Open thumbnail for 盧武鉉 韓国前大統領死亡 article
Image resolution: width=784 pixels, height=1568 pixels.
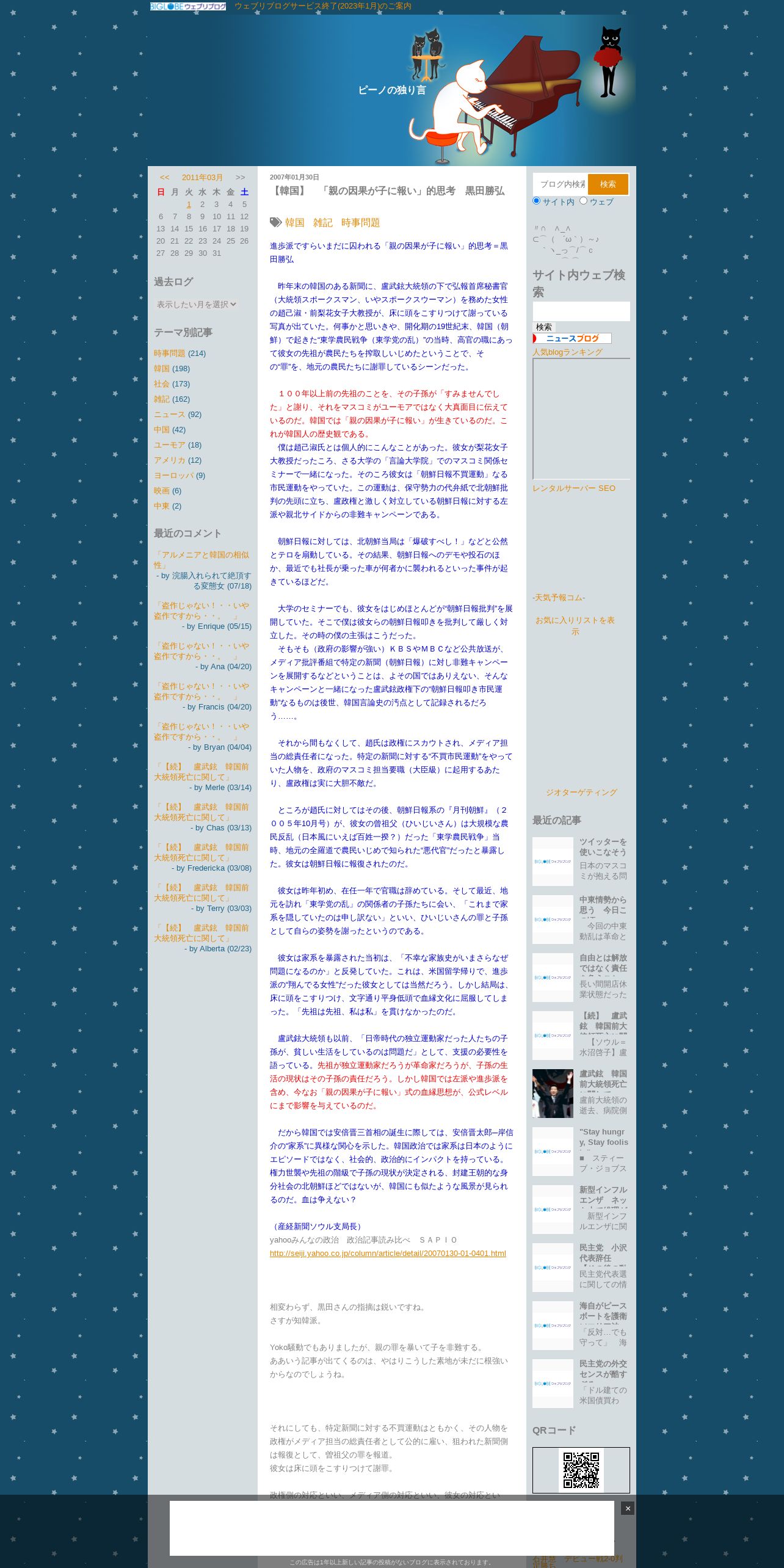pyautogui.click(x=553, y=1093)
